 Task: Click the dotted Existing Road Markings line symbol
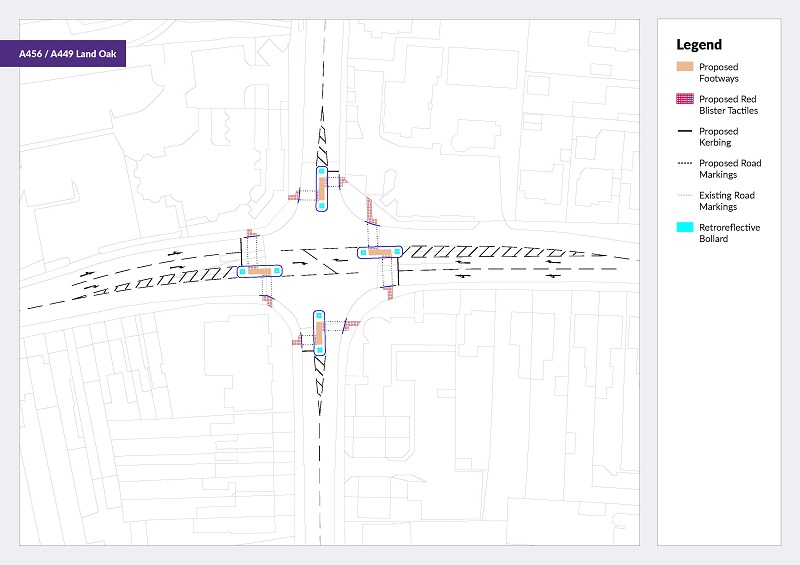(685, 195)
